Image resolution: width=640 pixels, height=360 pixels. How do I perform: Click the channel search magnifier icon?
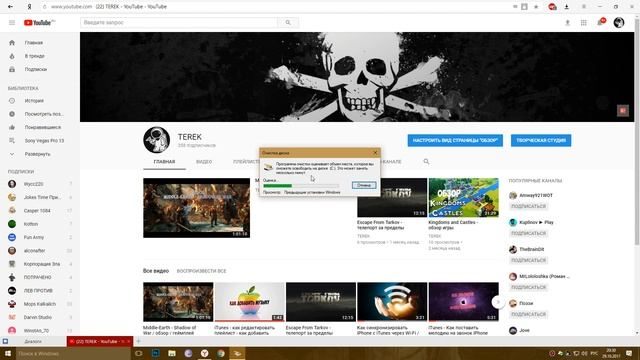pos(426,162)
